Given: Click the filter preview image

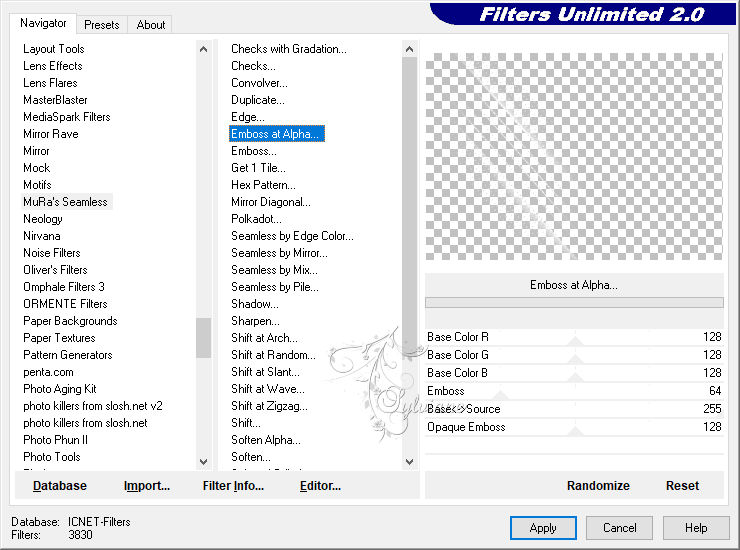Looking at the screenshot, I should pos(574,156).
